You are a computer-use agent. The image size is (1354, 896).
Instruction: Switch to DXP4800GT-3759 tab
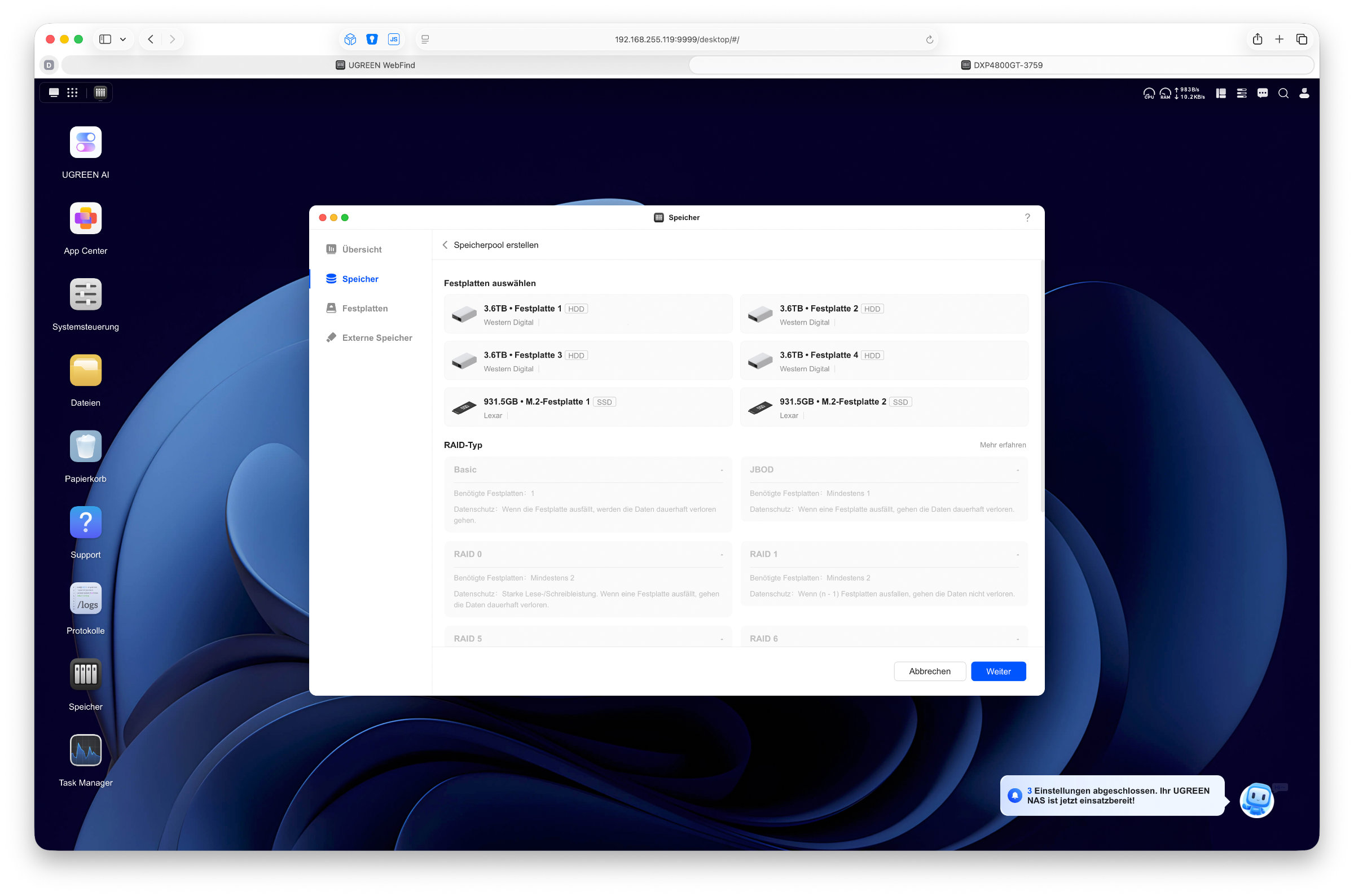(x=1001, y=65)
